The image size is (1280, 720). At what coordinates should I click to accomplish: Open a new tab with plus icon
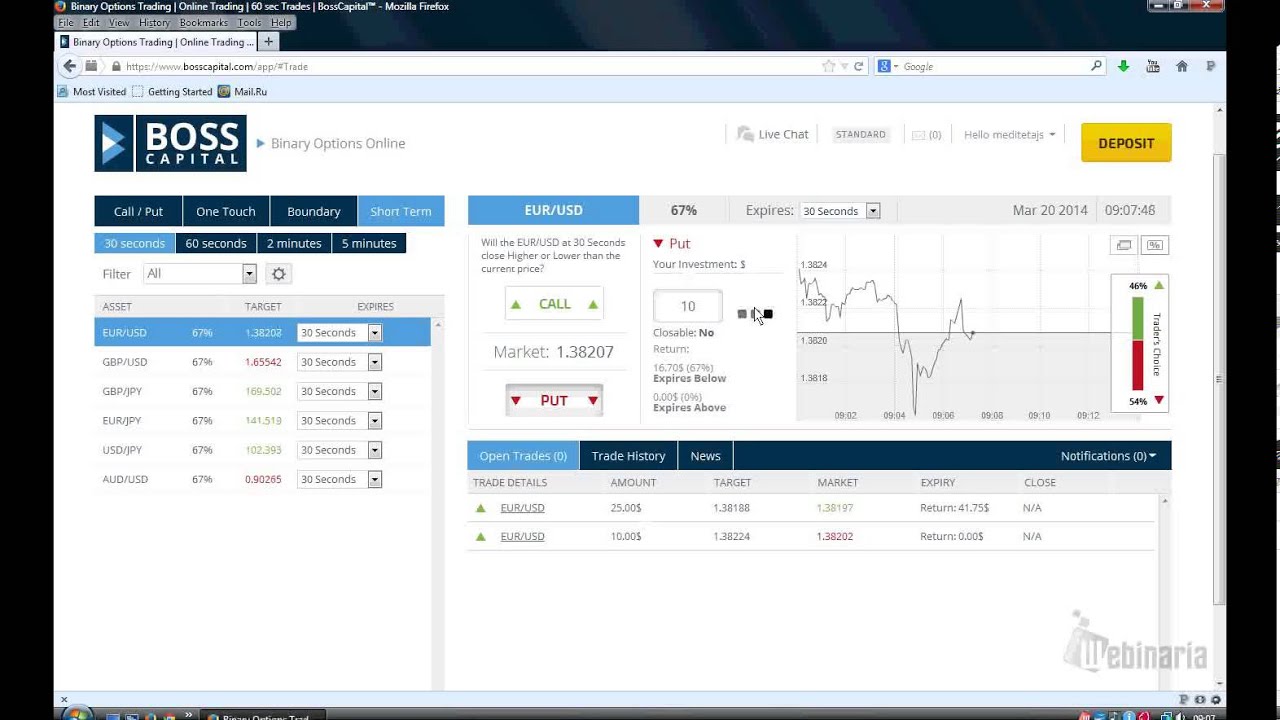[268, 42]
